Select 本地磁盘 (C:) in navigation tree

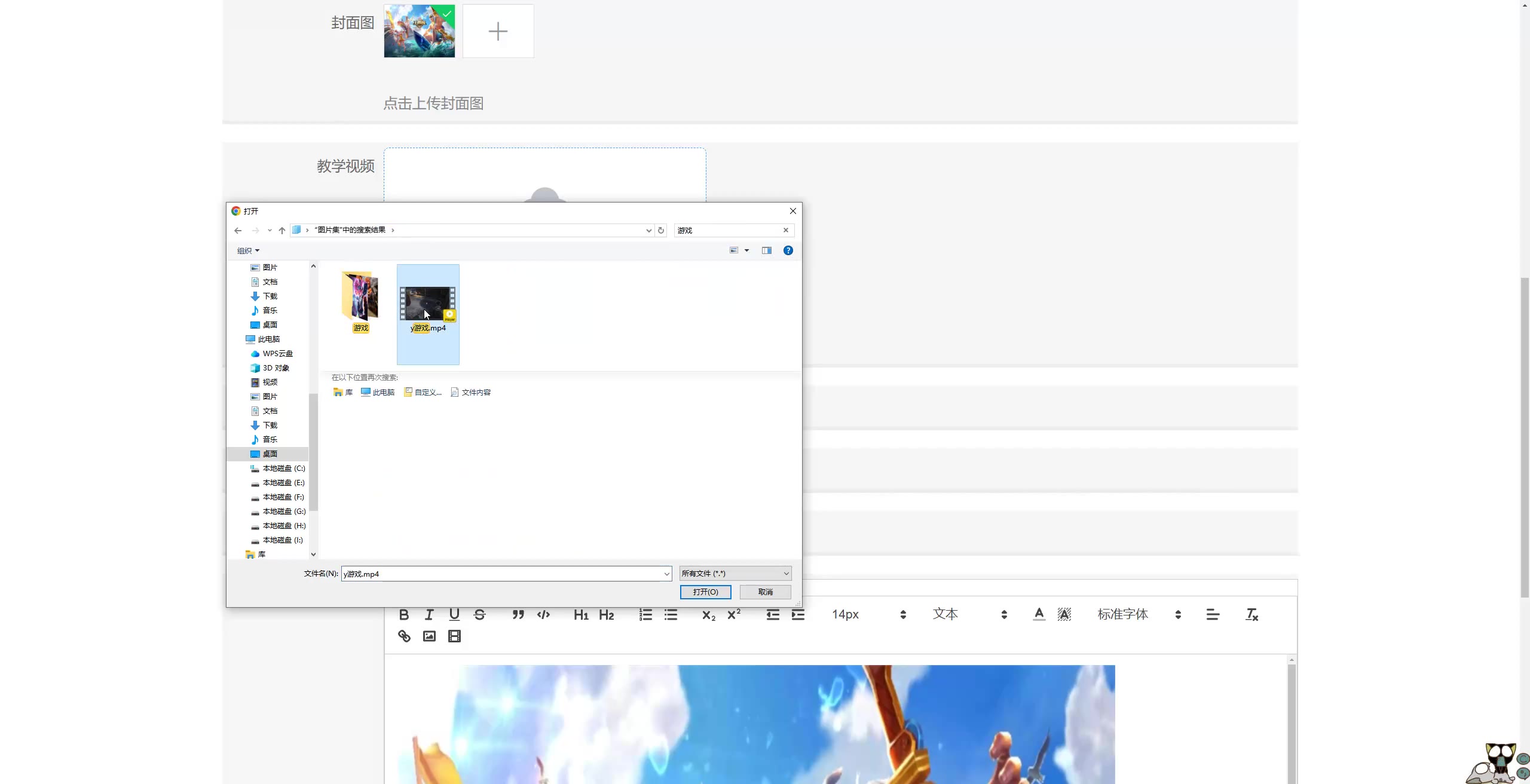[x=283, y=468]
